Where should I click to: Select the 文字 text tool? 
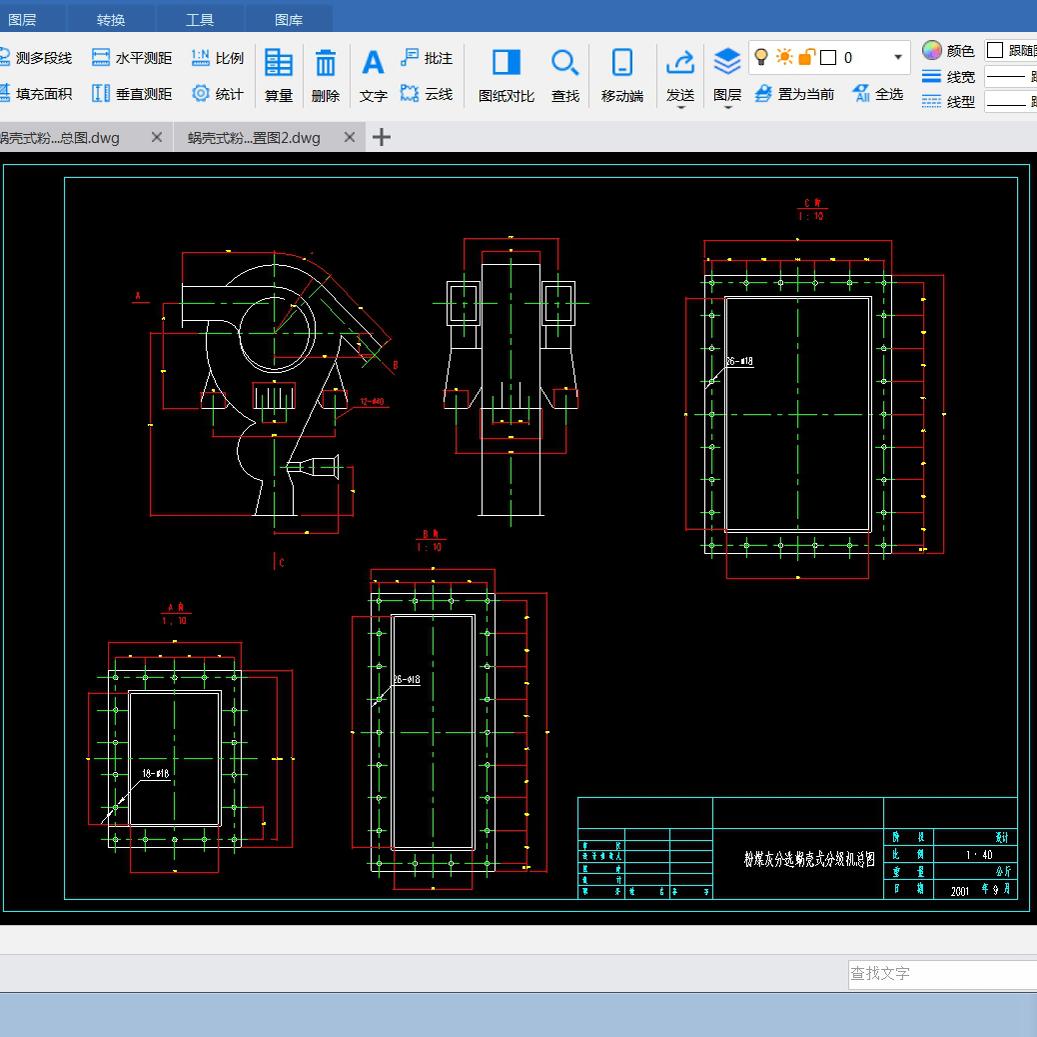[x=373, y=75]
